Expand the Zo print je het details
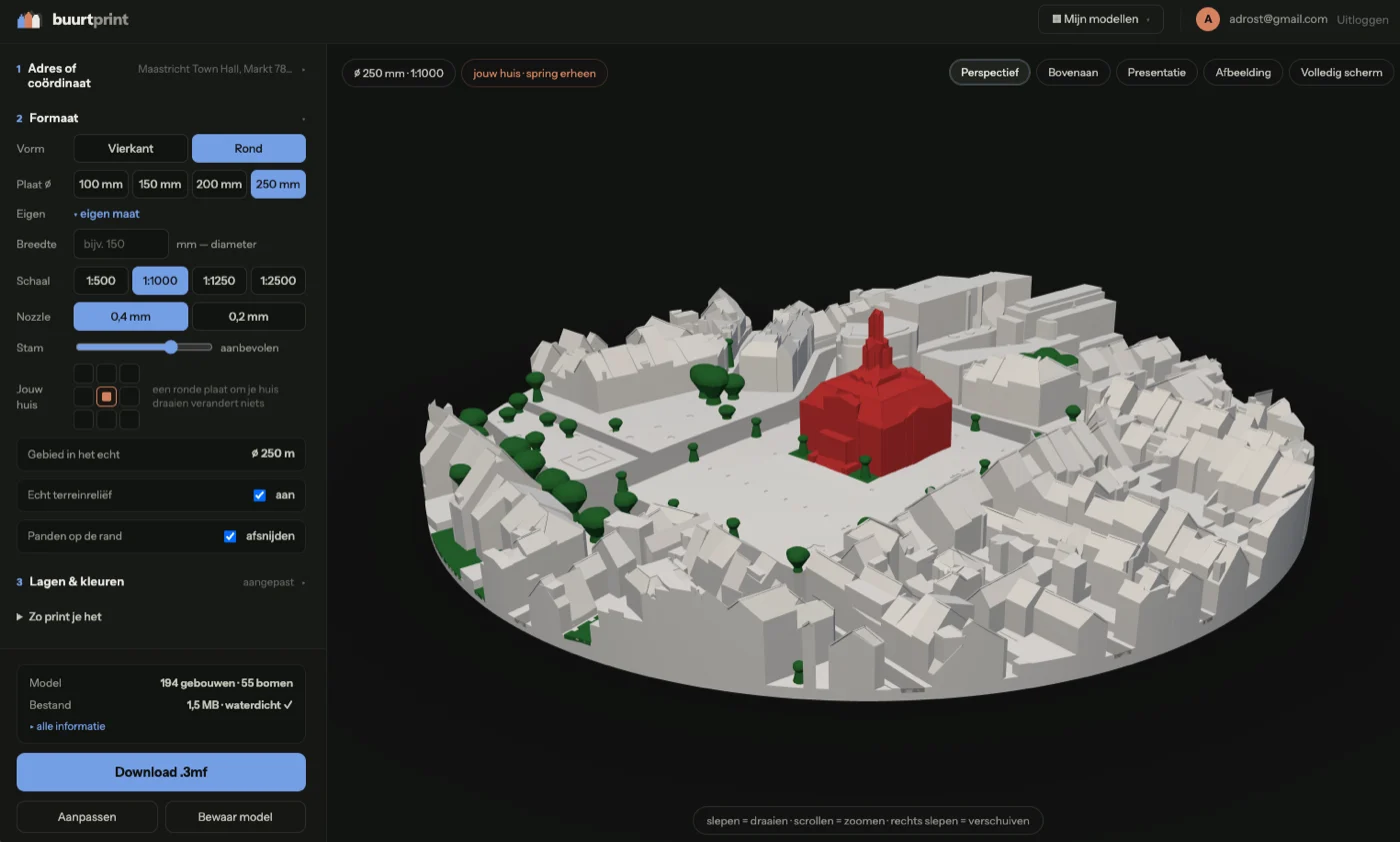Screen dimensions: 1400x842 point(60,617)
